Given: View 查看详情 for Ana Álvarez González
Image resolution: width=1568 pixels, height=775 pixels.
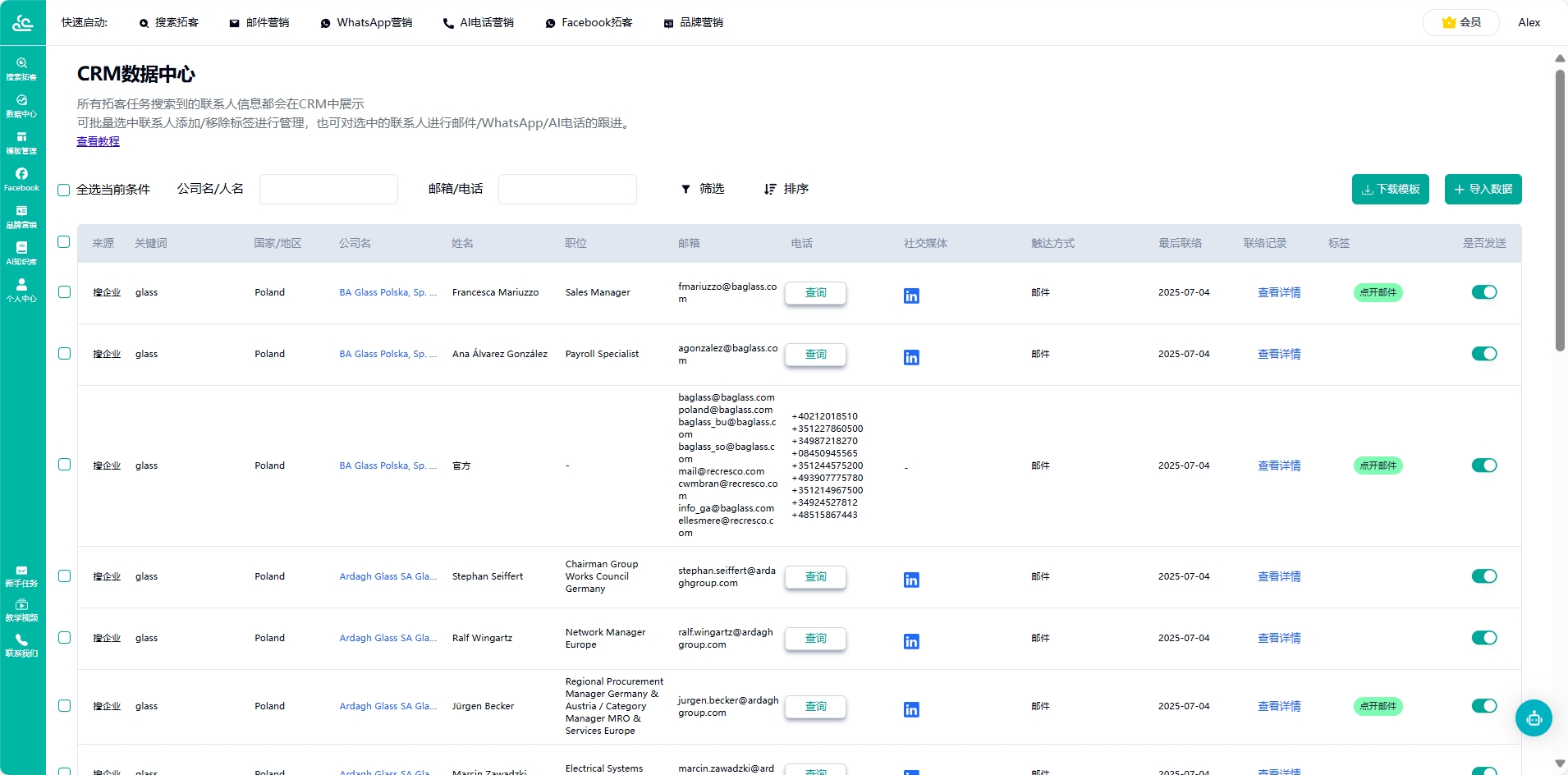Looking at the screenshot, I should point(1279,354).
